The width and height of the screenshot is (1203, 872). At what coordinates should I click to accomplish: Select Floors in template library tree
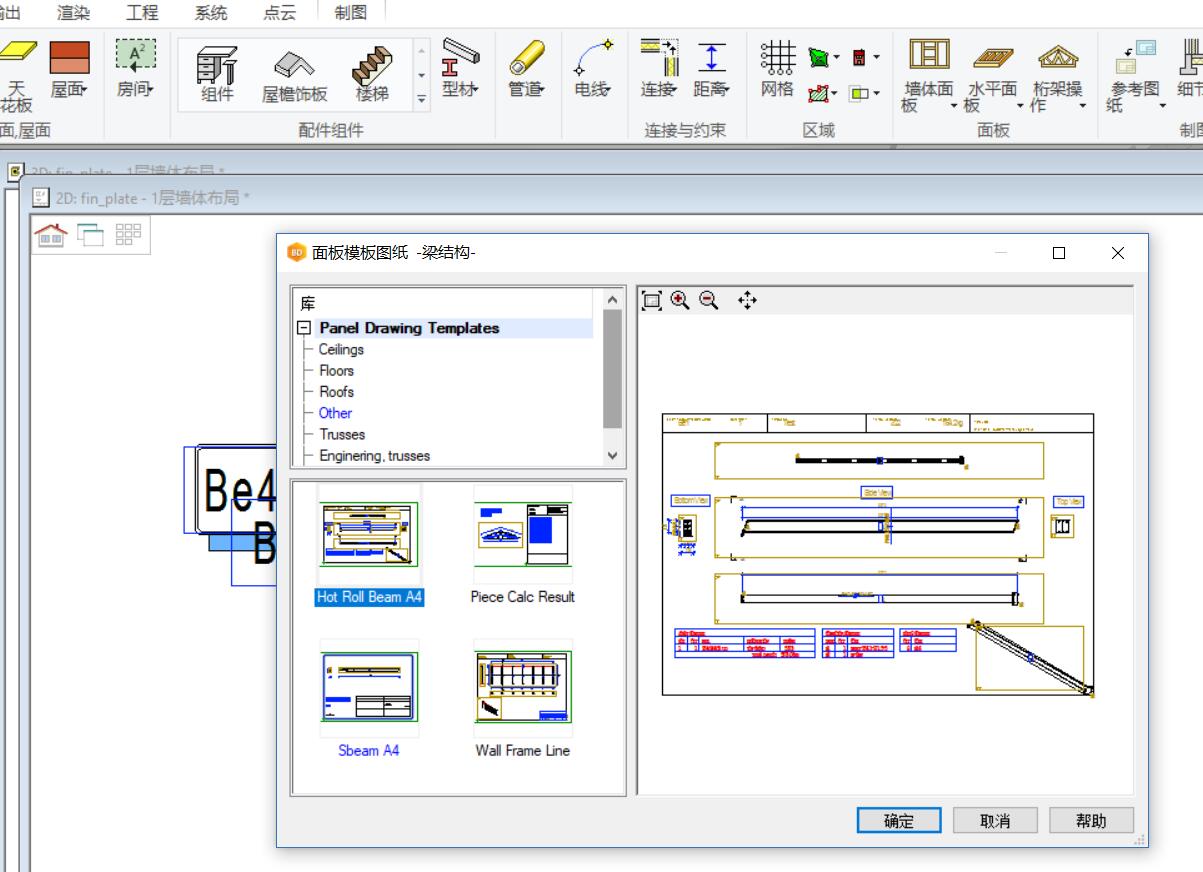click(336, 370)
